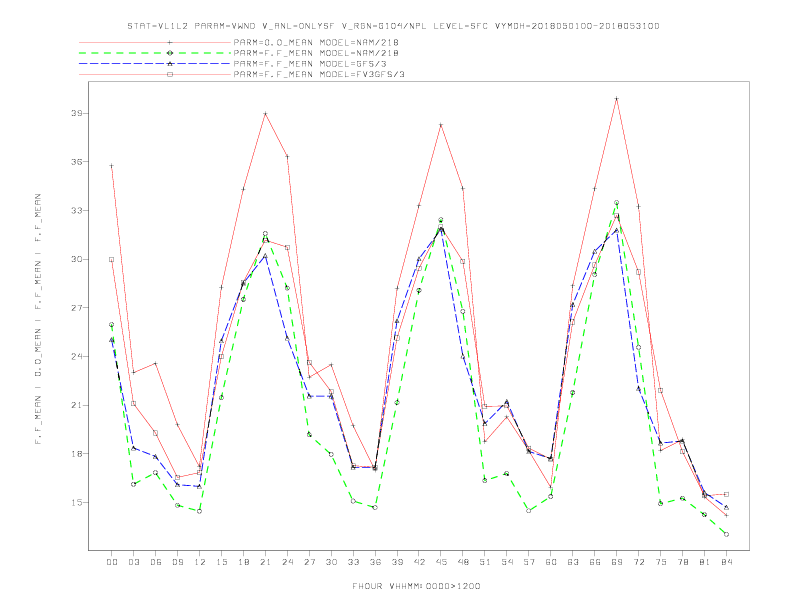
Task: Click x-axis forecast hour label 15
Action: 221,562
